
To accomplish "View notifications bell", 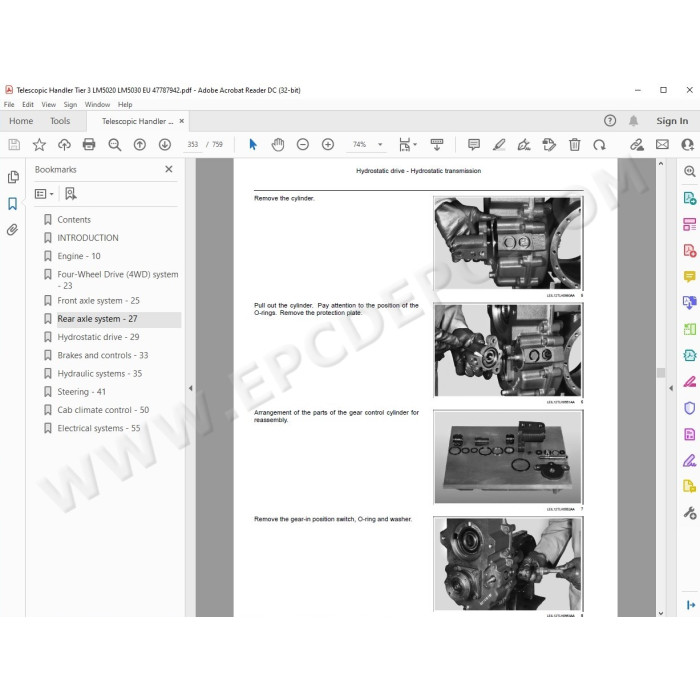I will pos(633,121).
